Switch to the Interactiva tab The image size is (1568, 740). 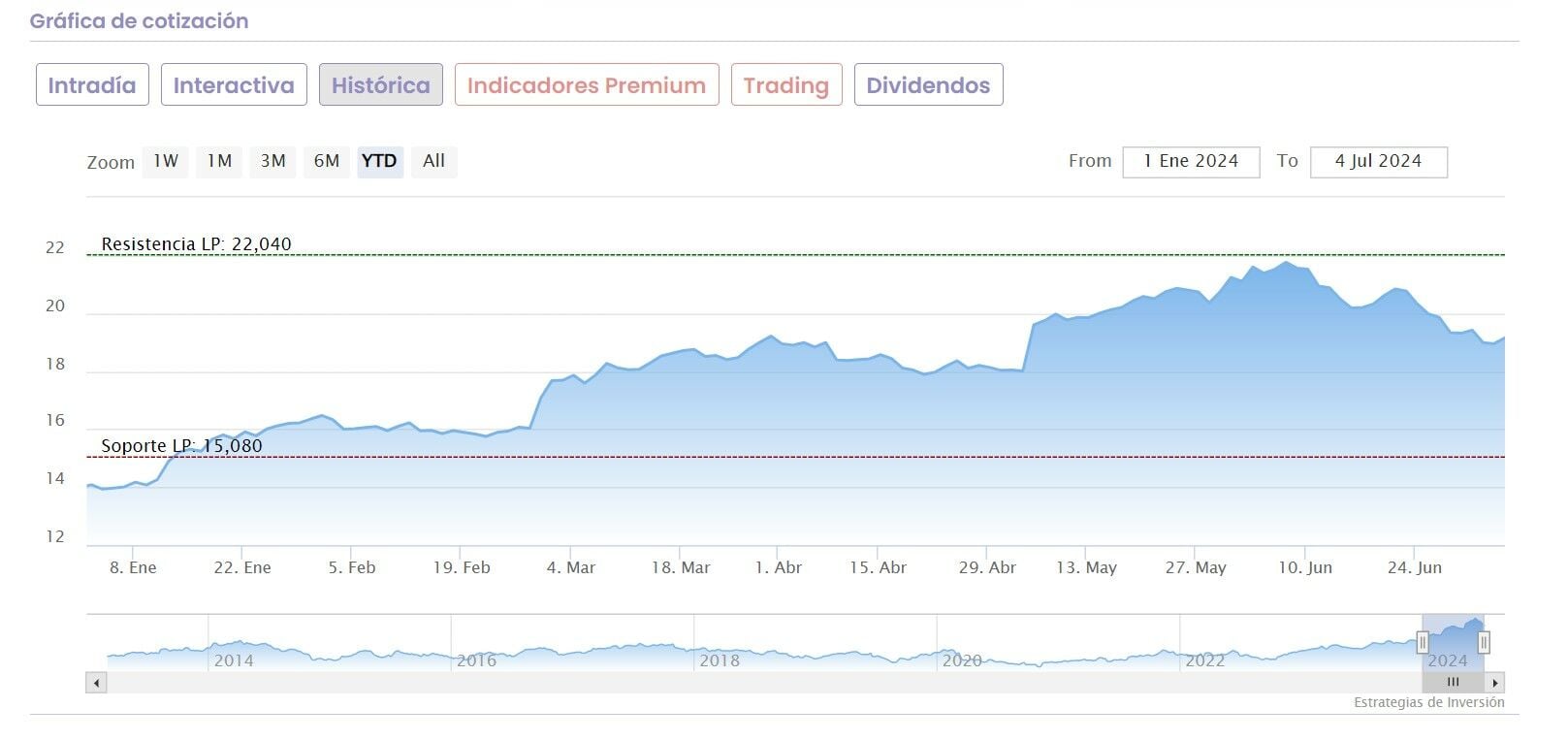coord(234,85)
